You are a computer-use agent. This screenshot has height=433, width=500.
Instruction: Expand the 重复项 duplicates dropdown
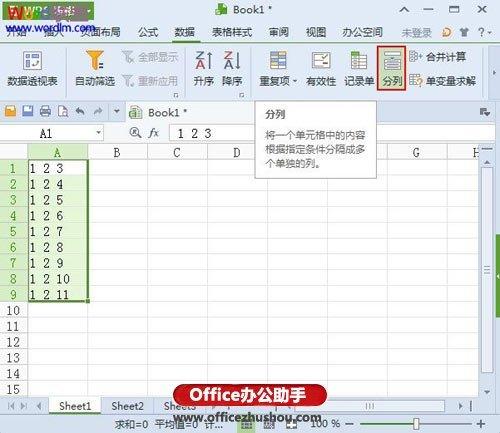[295, 81]
